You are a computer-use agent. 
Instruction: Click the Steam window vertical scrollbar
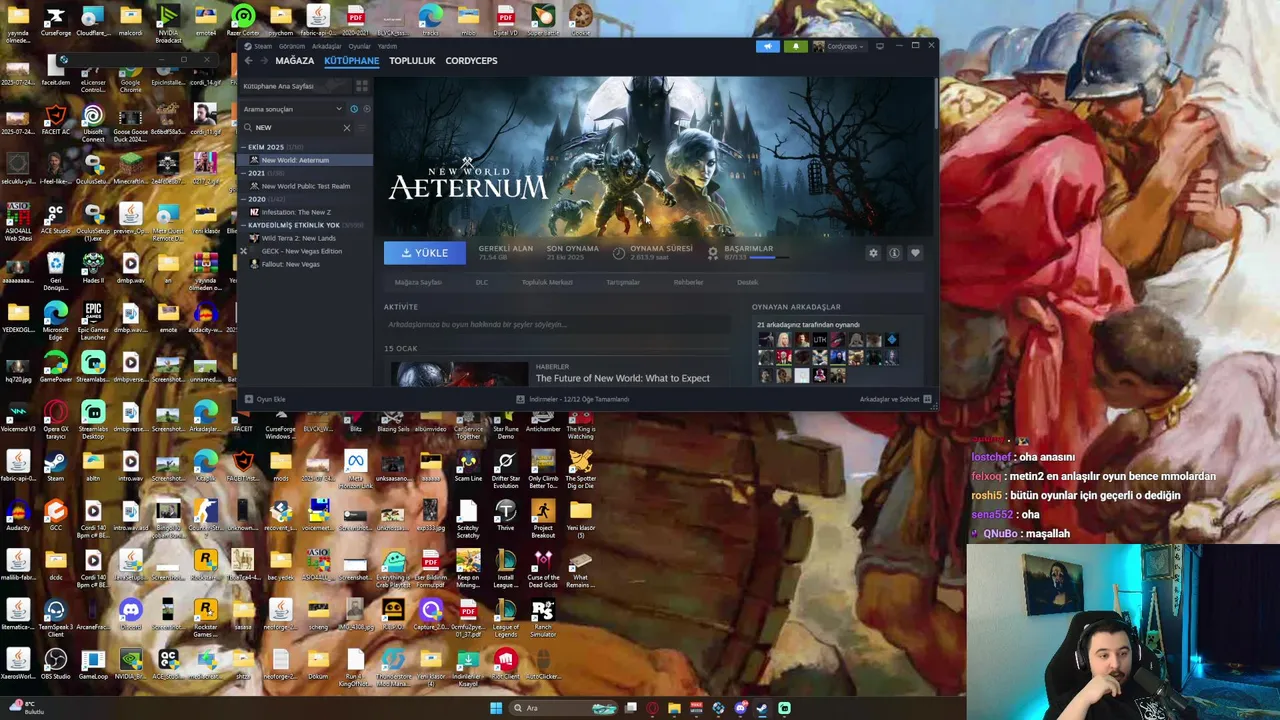pyautogui.click(x=935, y=104)
